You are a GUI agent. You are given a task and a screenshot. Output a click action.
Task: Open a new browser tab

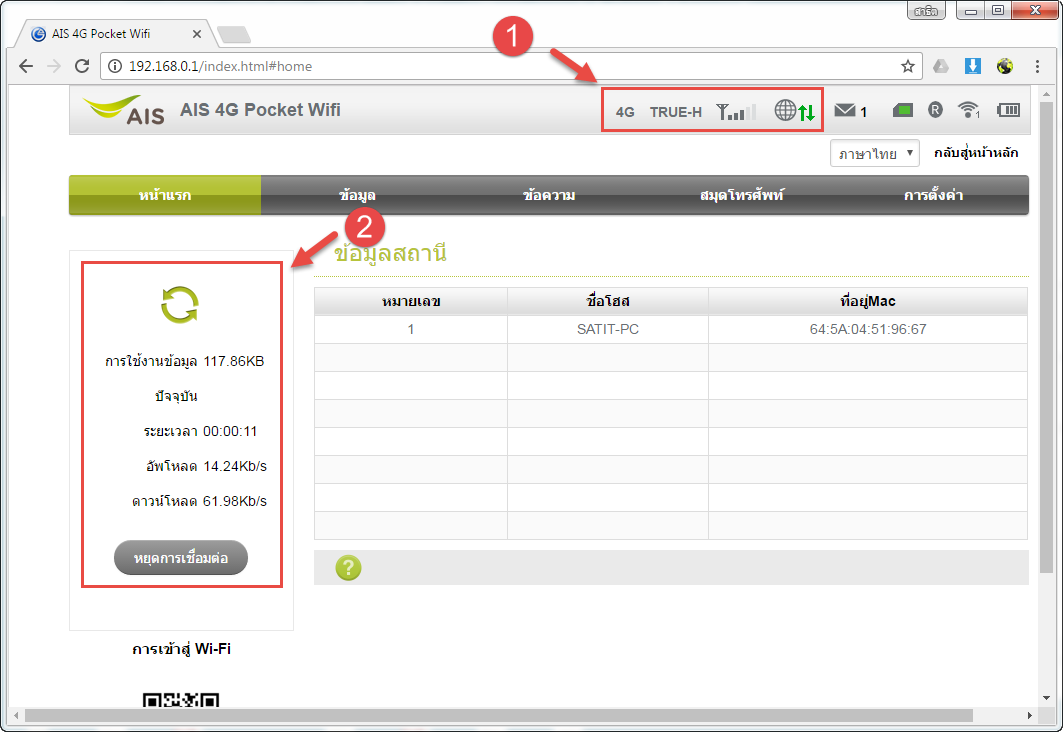[234, 35]
